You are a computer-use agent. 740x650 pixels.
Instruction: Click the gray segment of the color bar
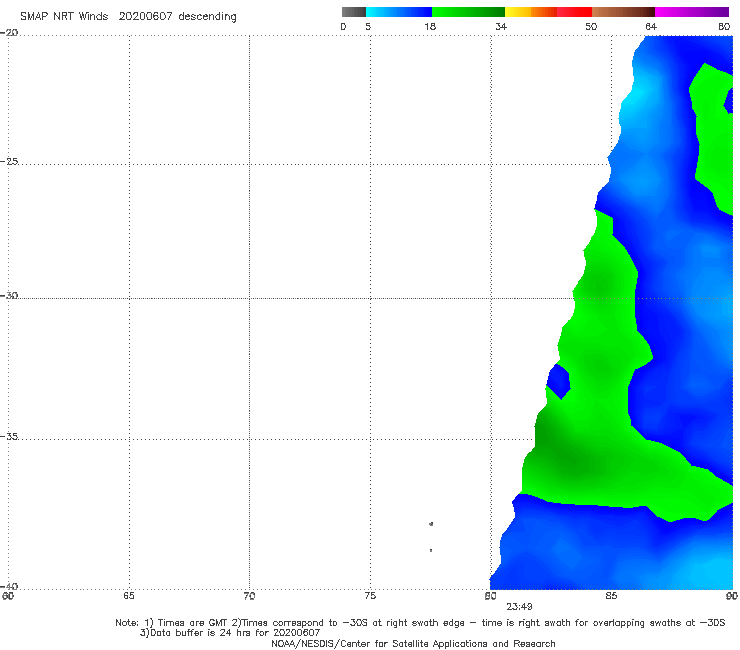tap(353, 12)
